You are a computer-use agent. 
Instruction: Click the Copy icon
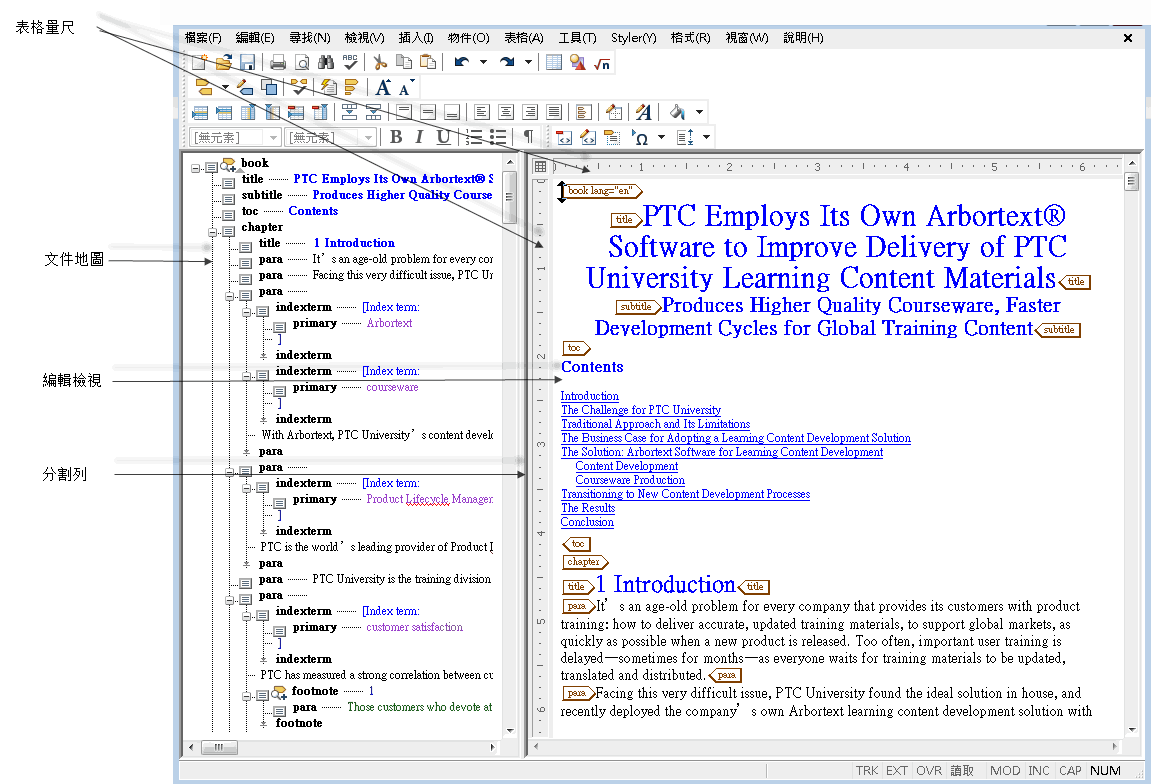404,62
